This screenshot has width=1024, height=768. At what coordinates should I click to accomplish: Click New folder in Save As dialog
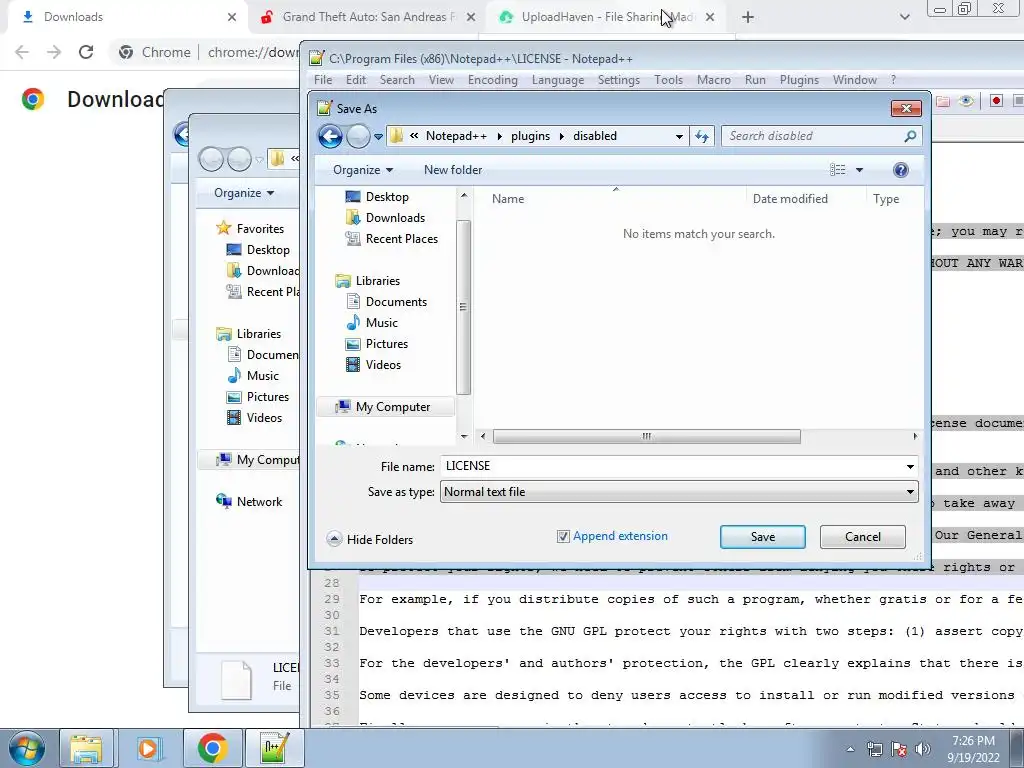point(453,170)
